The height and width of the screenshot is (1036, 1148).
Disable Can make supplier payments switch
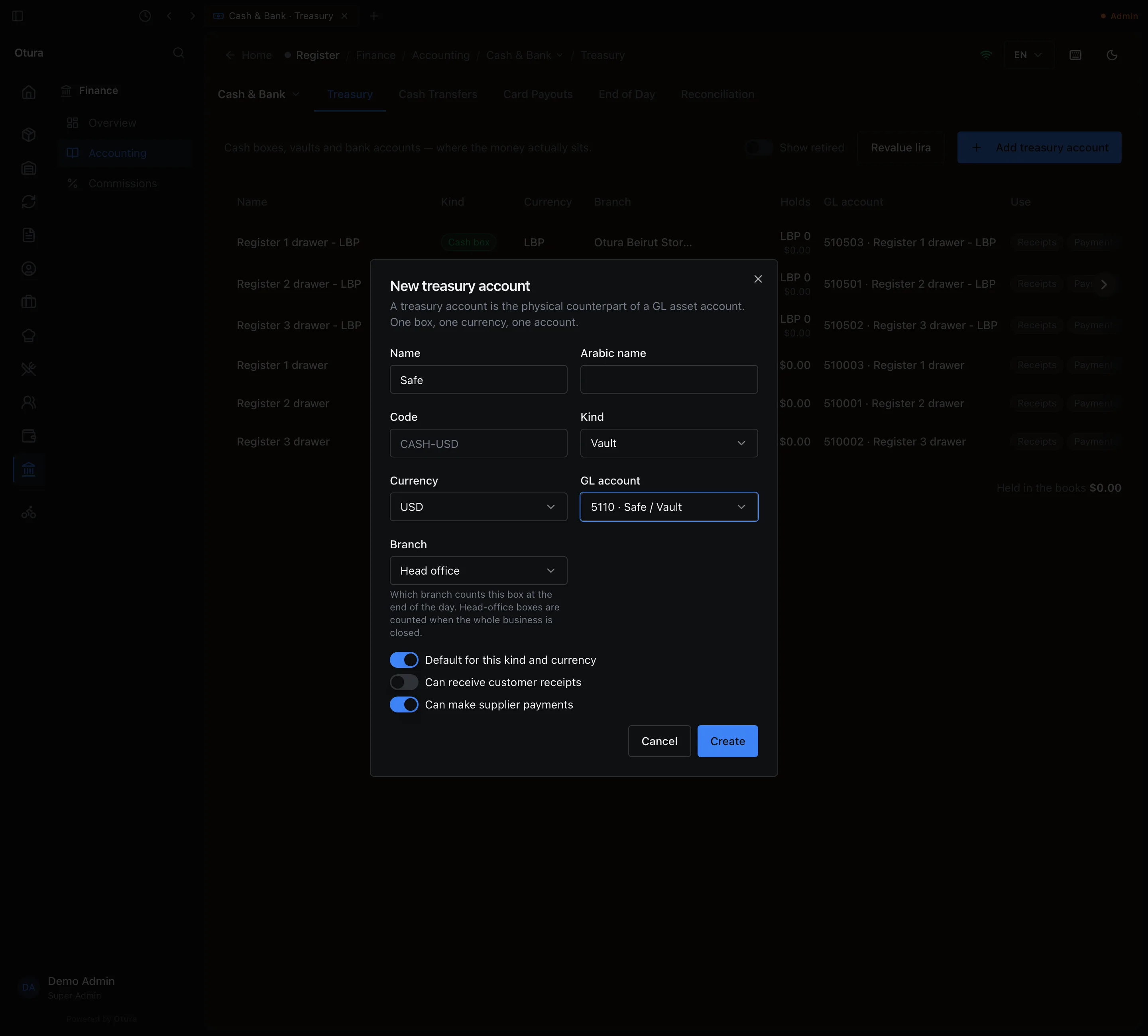click(404, 704)
